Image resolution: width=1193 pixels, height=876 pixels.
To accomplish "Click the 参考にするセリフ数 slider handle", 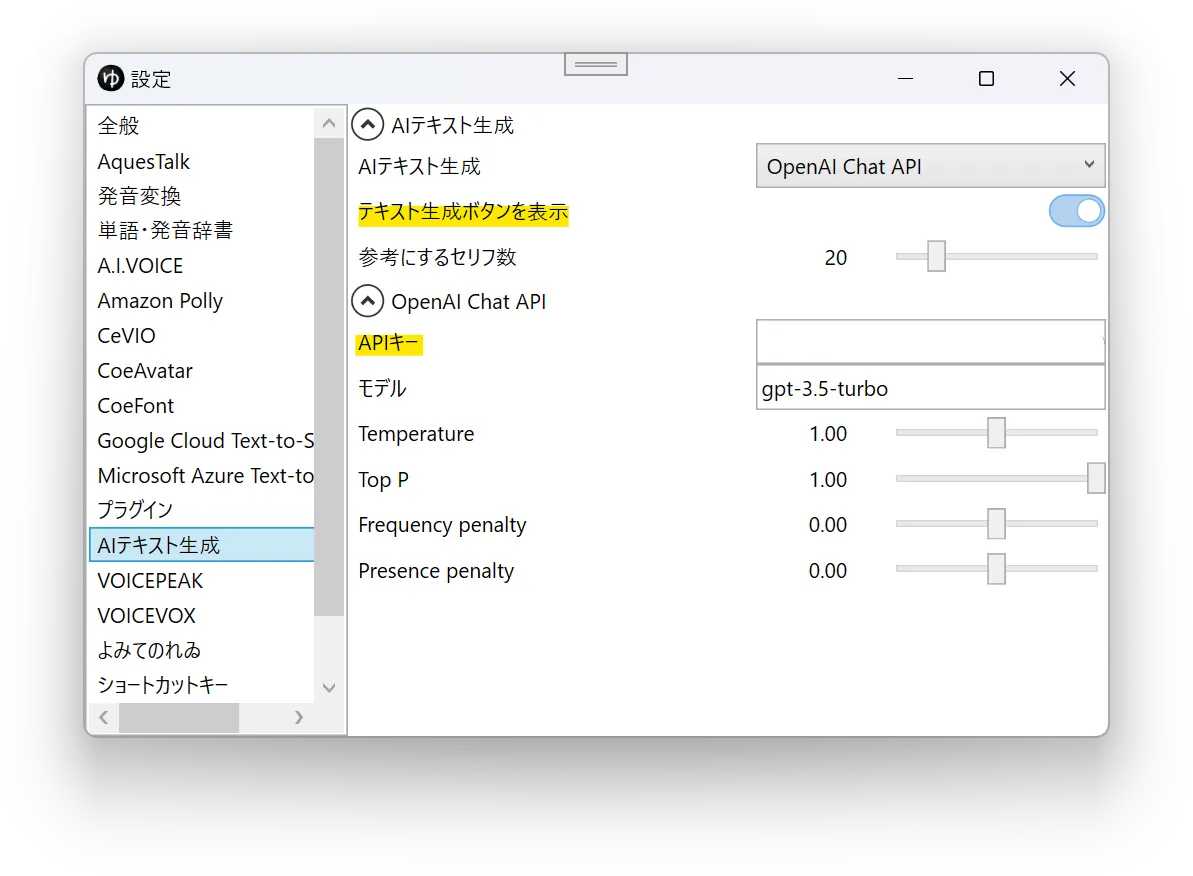I will point(936,256).
